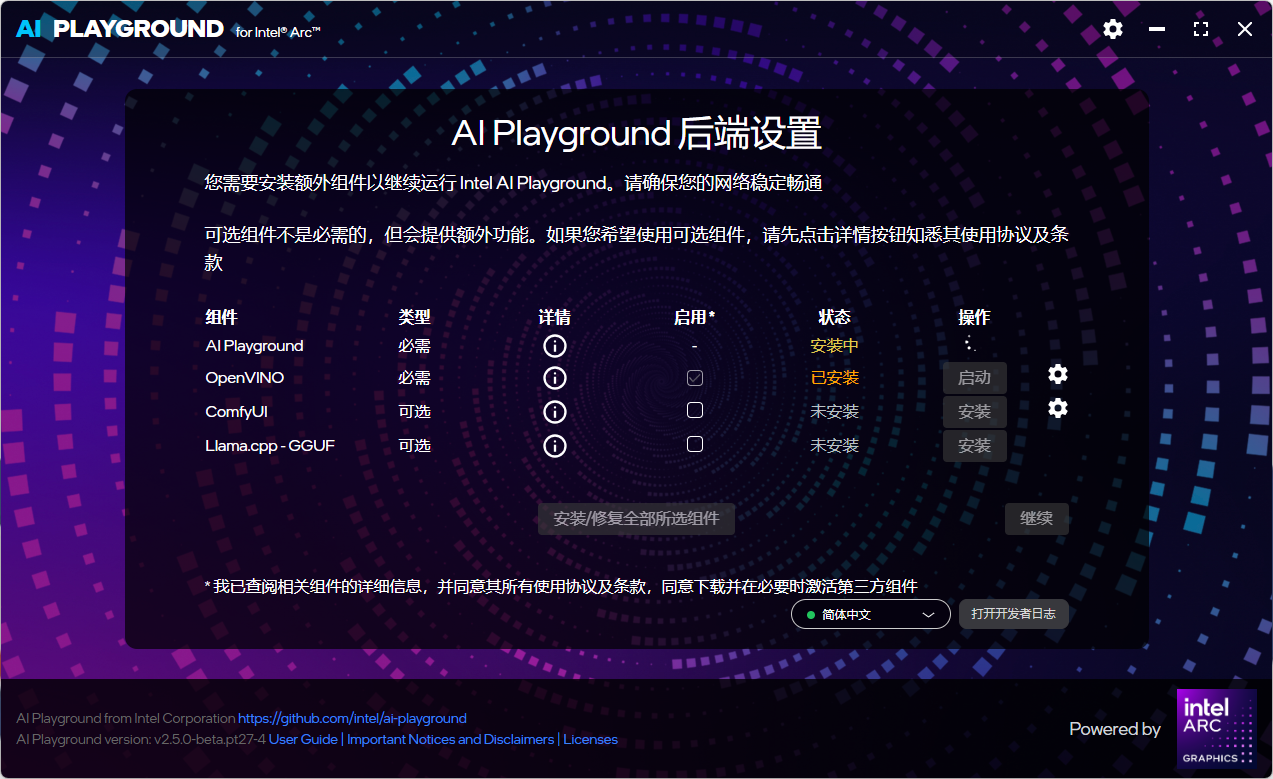Click the AI Playground loading spinner
This screenshot has width=1273, height=779.
pos(969,344)
